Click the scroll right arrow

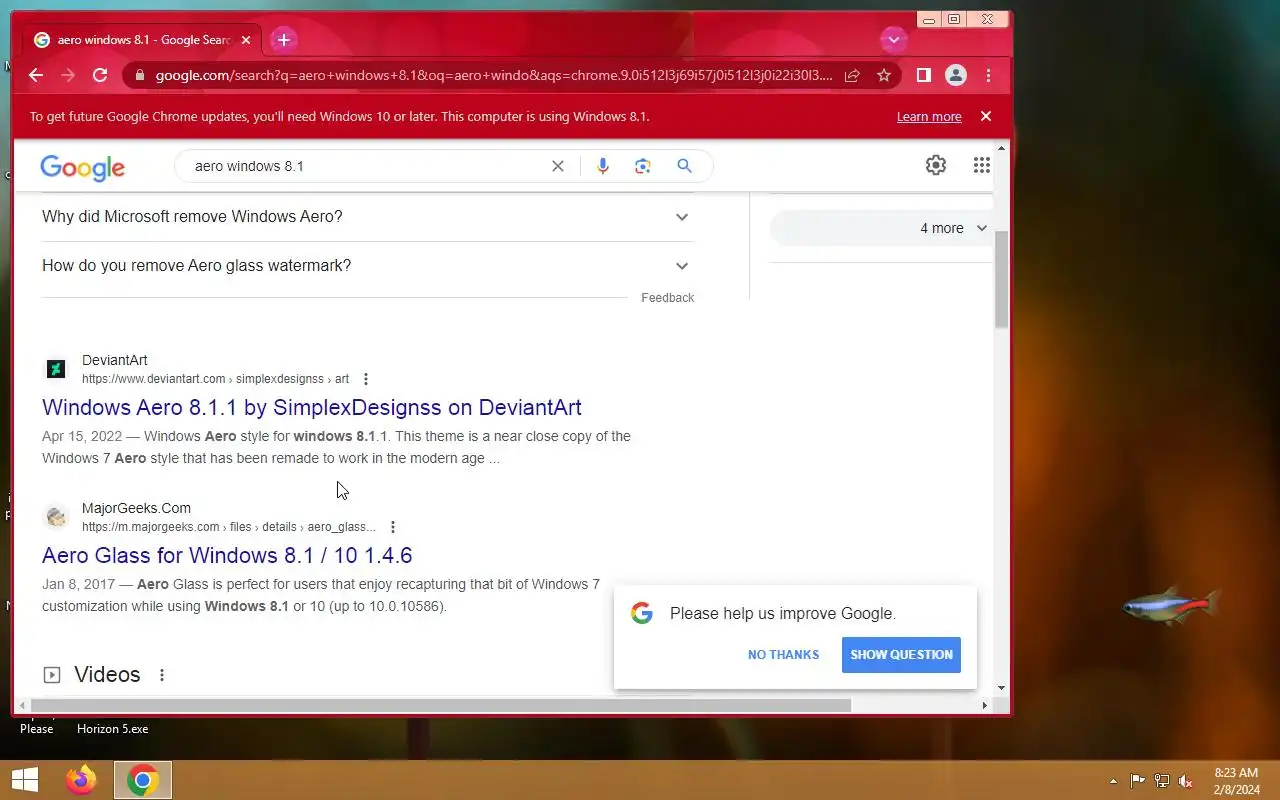[x=984, y=705]
